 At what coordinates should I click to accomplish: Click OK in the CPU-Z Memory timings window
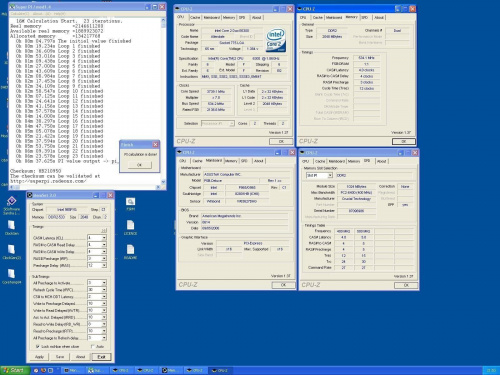404,141
